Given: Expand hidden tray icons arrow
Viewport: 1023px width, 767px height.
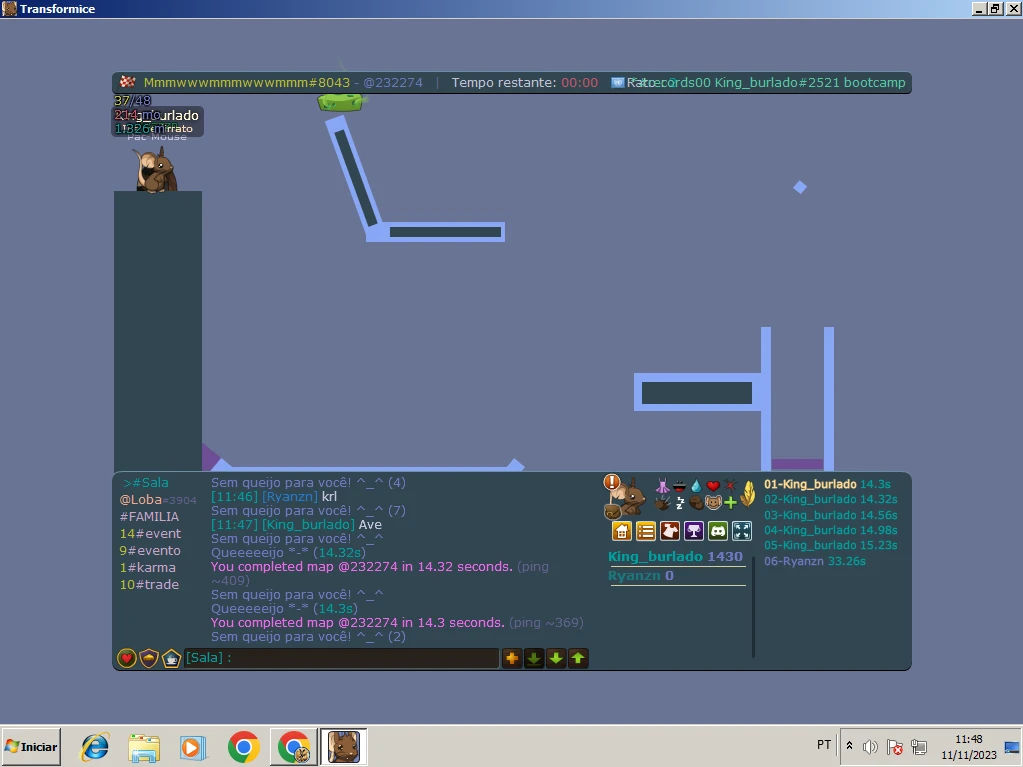Looking at the screenshot, I should pyautogui.click(x=849, y=745).
